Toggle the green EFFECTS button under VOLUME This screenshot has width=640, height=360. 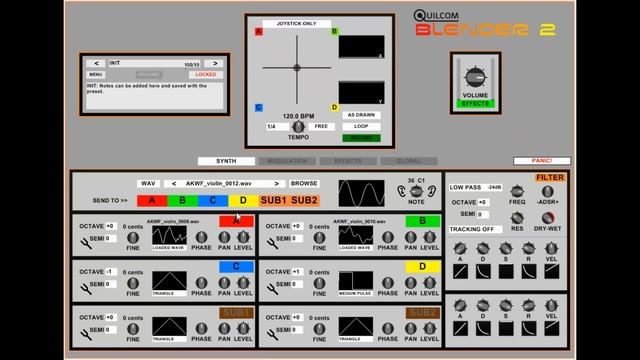point(476,104)
